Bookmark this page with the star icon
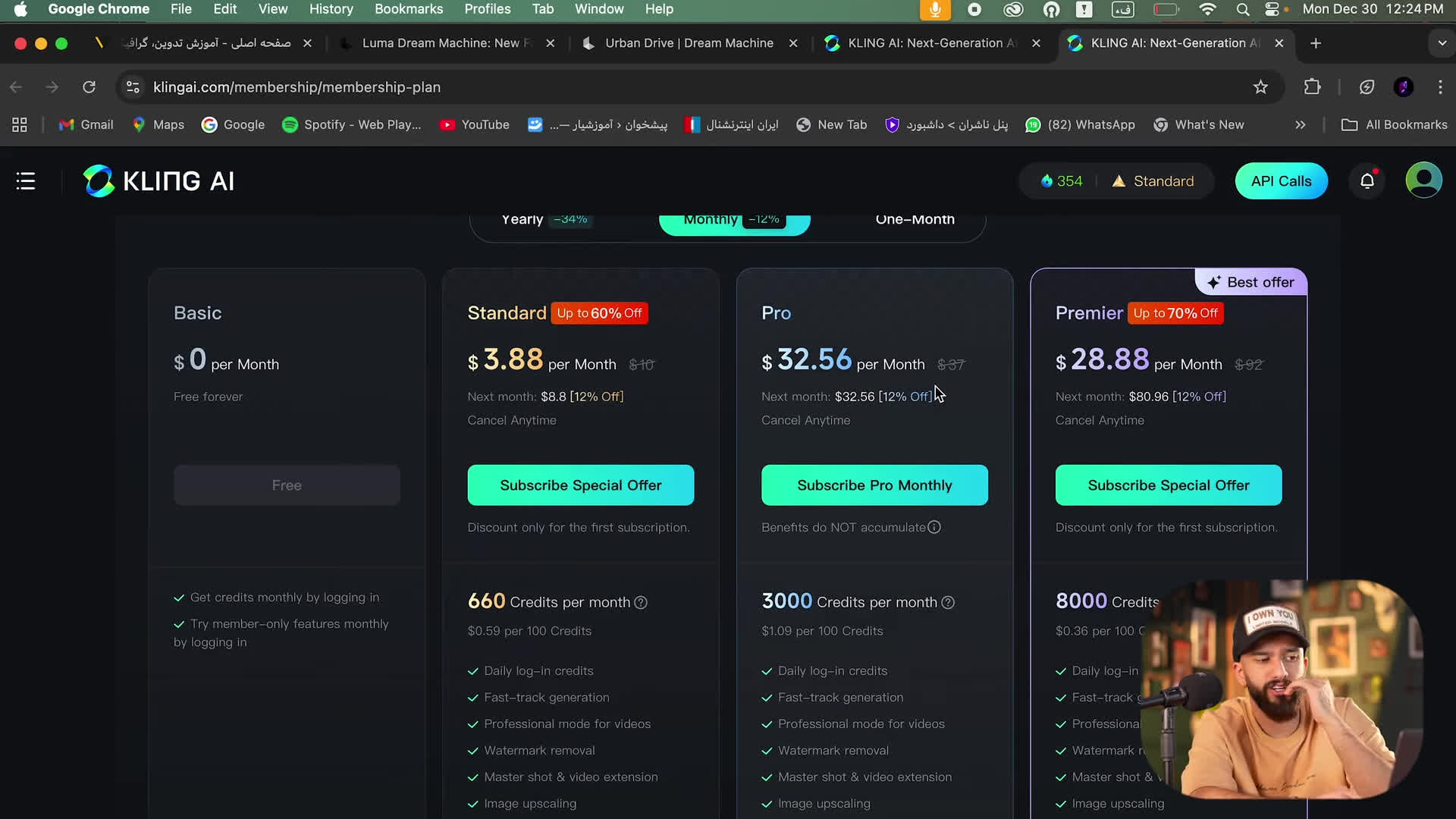 [1260, 87]
